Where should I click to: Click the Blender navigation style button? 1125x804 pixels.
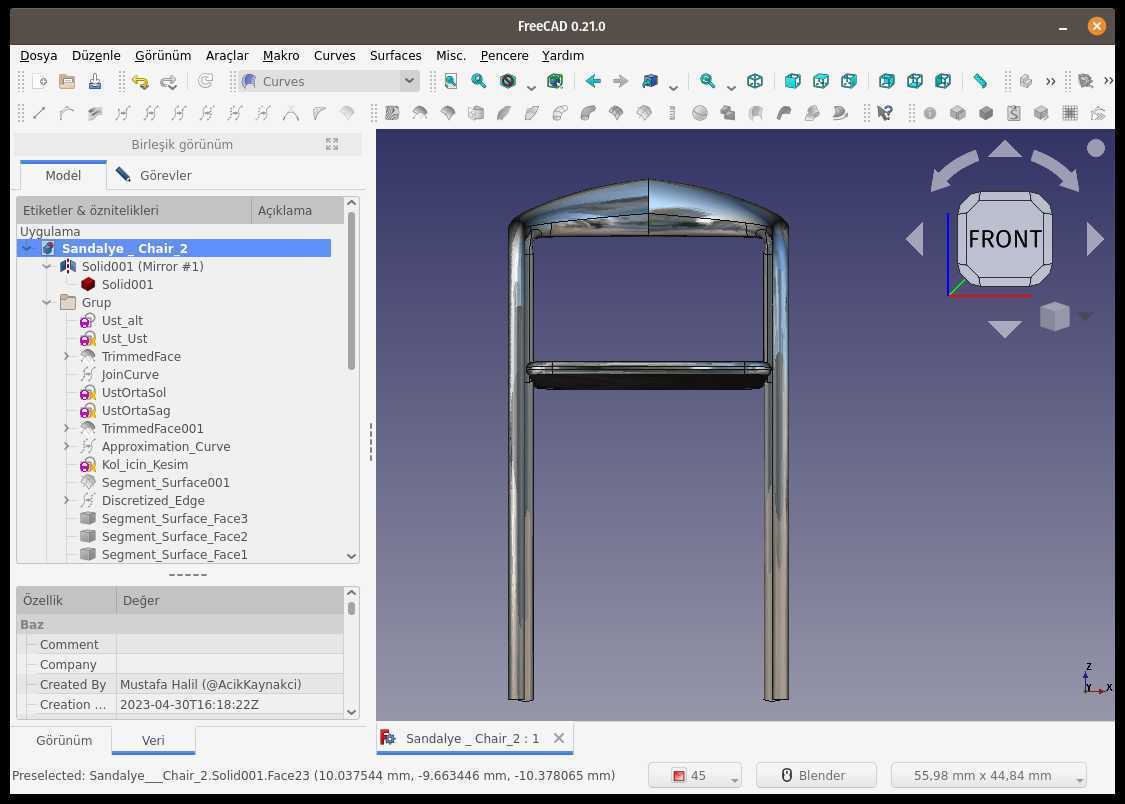pyautogui.click(x=816, y=775)
